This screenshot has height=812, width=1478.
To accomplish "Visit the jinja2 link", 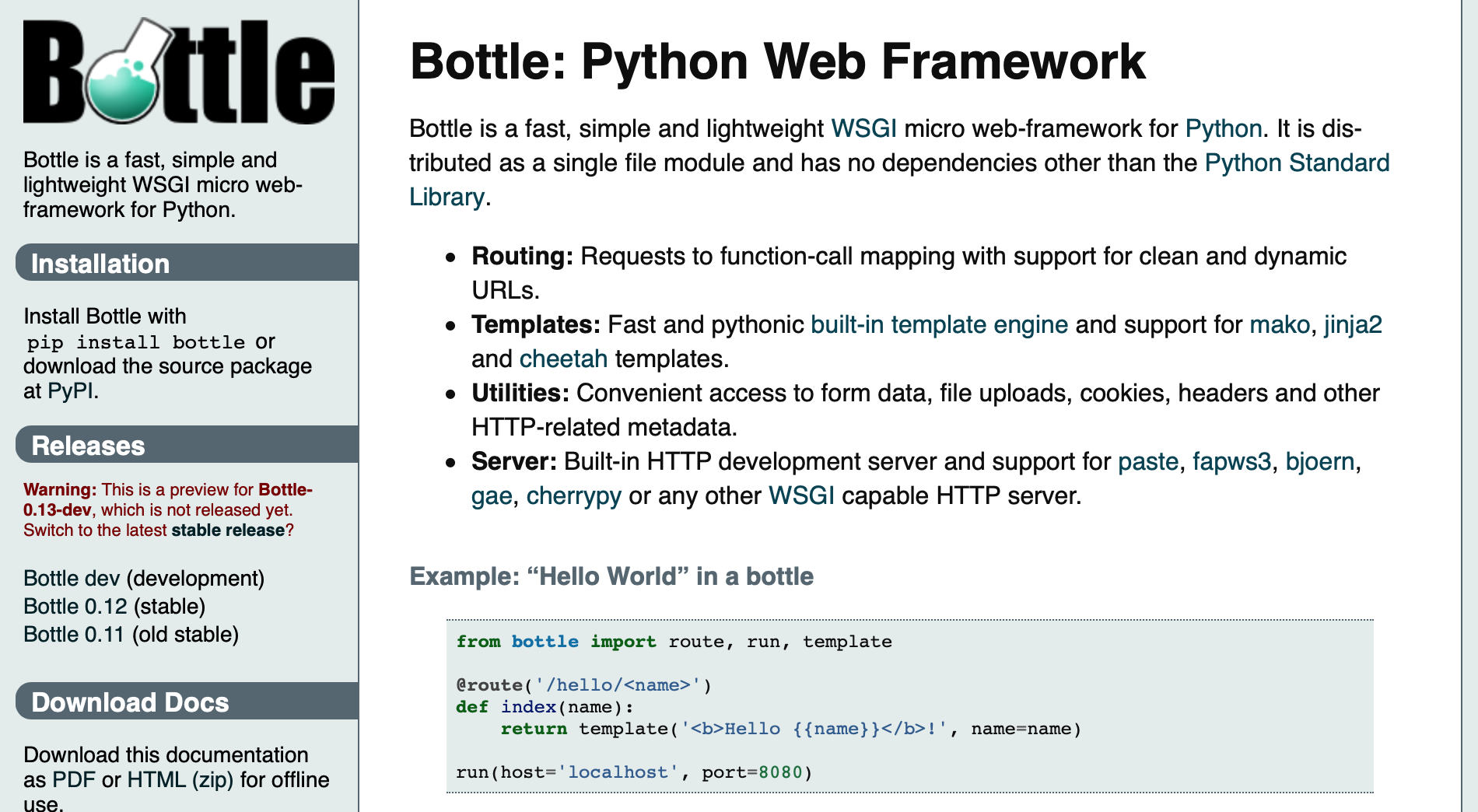I will (x=1353, y=324).
